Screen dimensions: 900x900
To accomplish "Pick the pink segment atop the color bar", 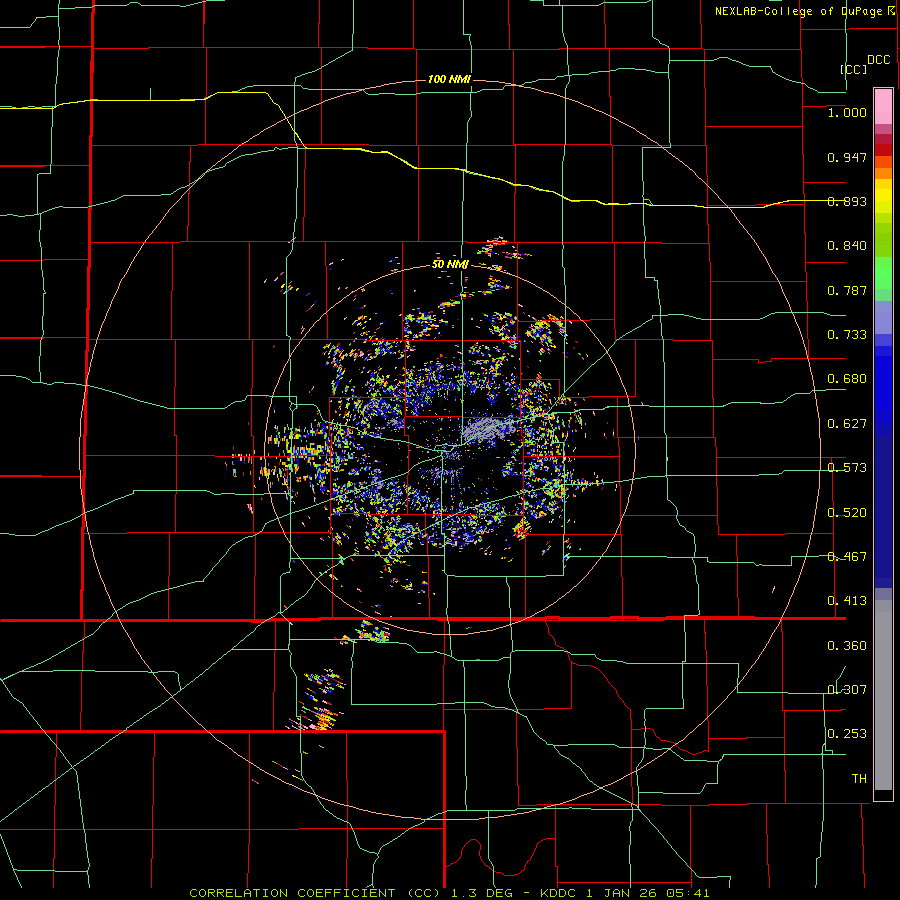I will (883, 107).
